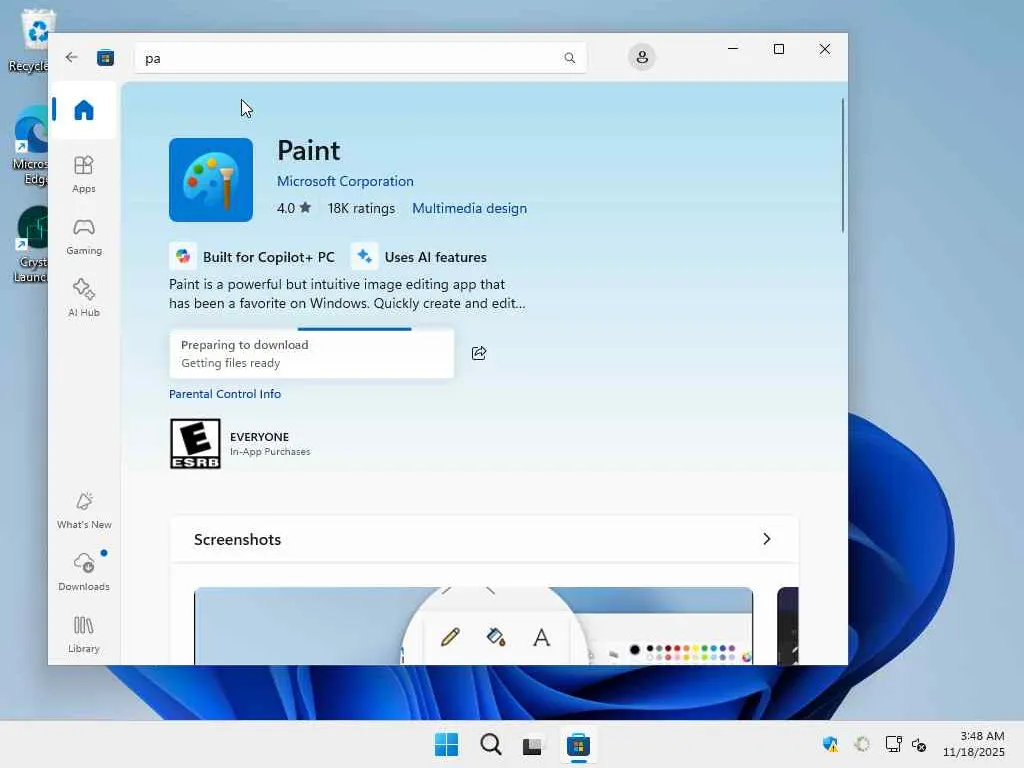
Task: Expand Screenshots with the chevron arrow
Action: click(x=767, y=539)
